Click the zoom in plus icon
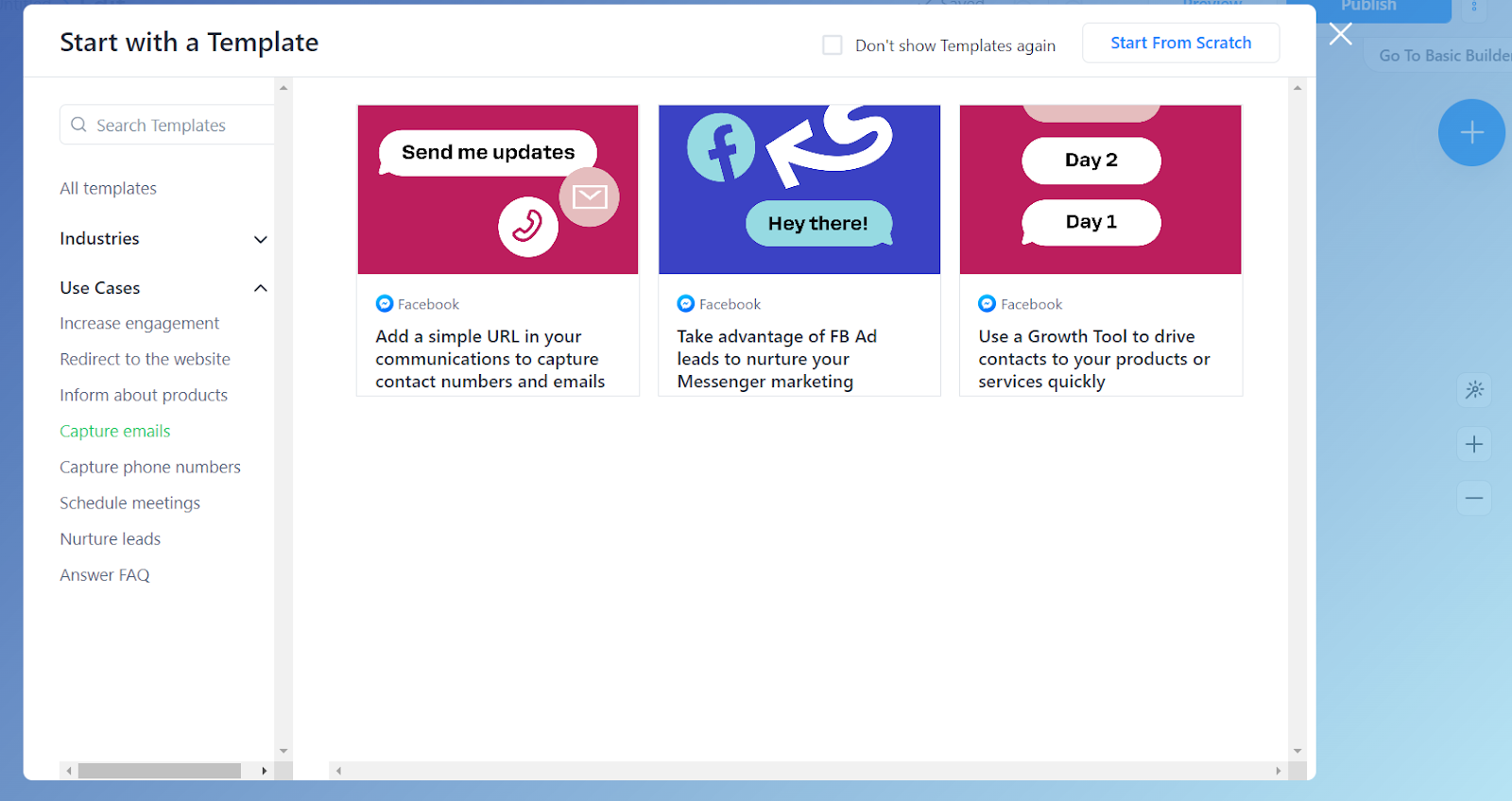The height and width of the screenshot is (801, 1512). coord(1474,444)
